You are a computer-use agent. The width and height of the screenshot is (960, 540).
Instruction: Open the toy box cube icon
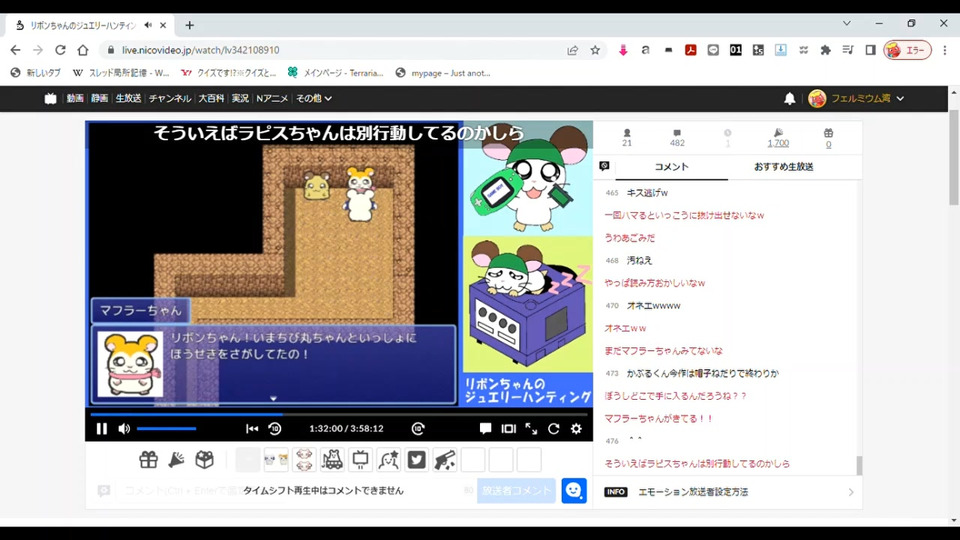204,459
